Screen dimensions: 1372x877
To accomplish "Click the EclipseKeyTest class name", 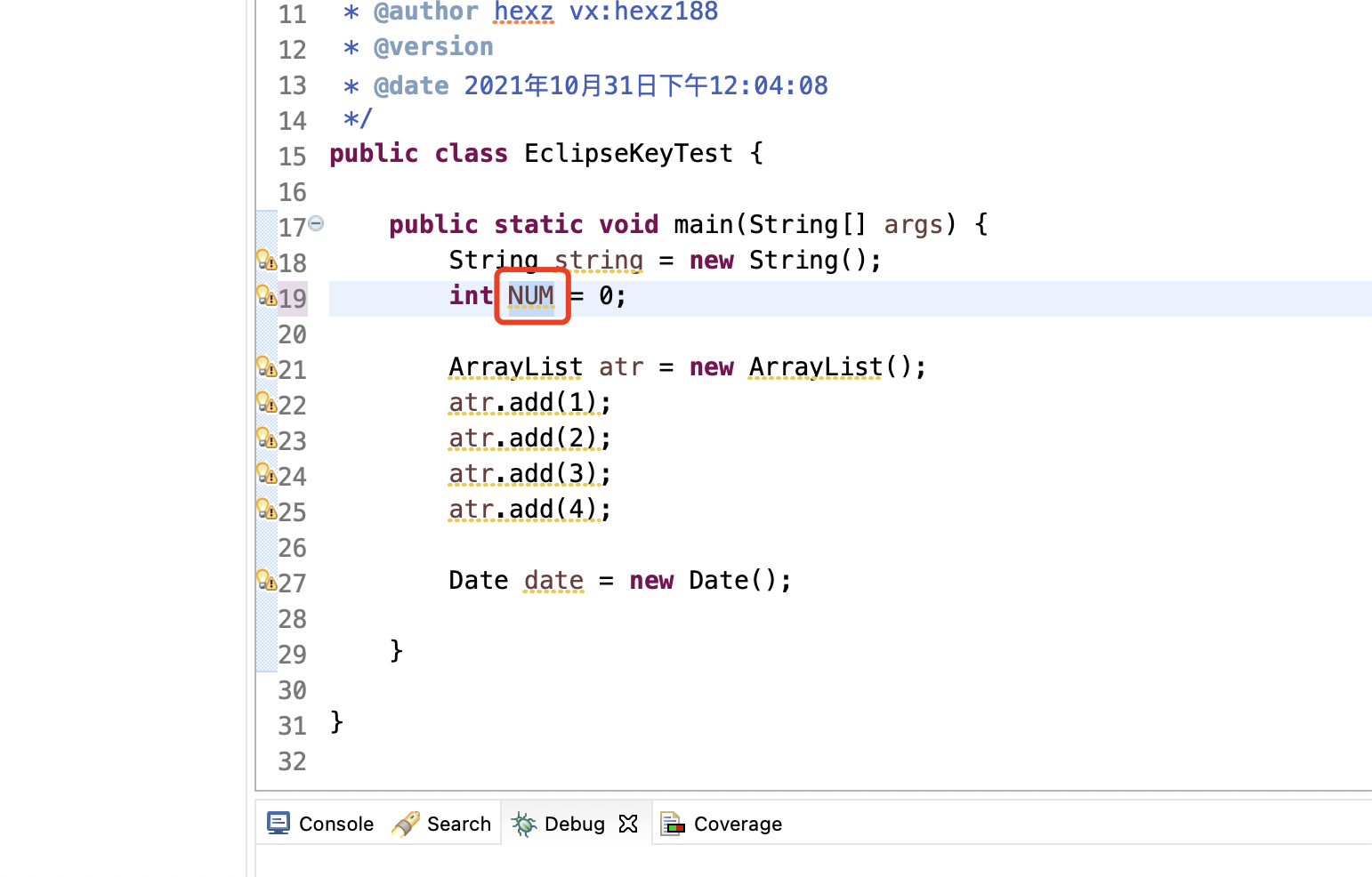I will tap(628, 153).
